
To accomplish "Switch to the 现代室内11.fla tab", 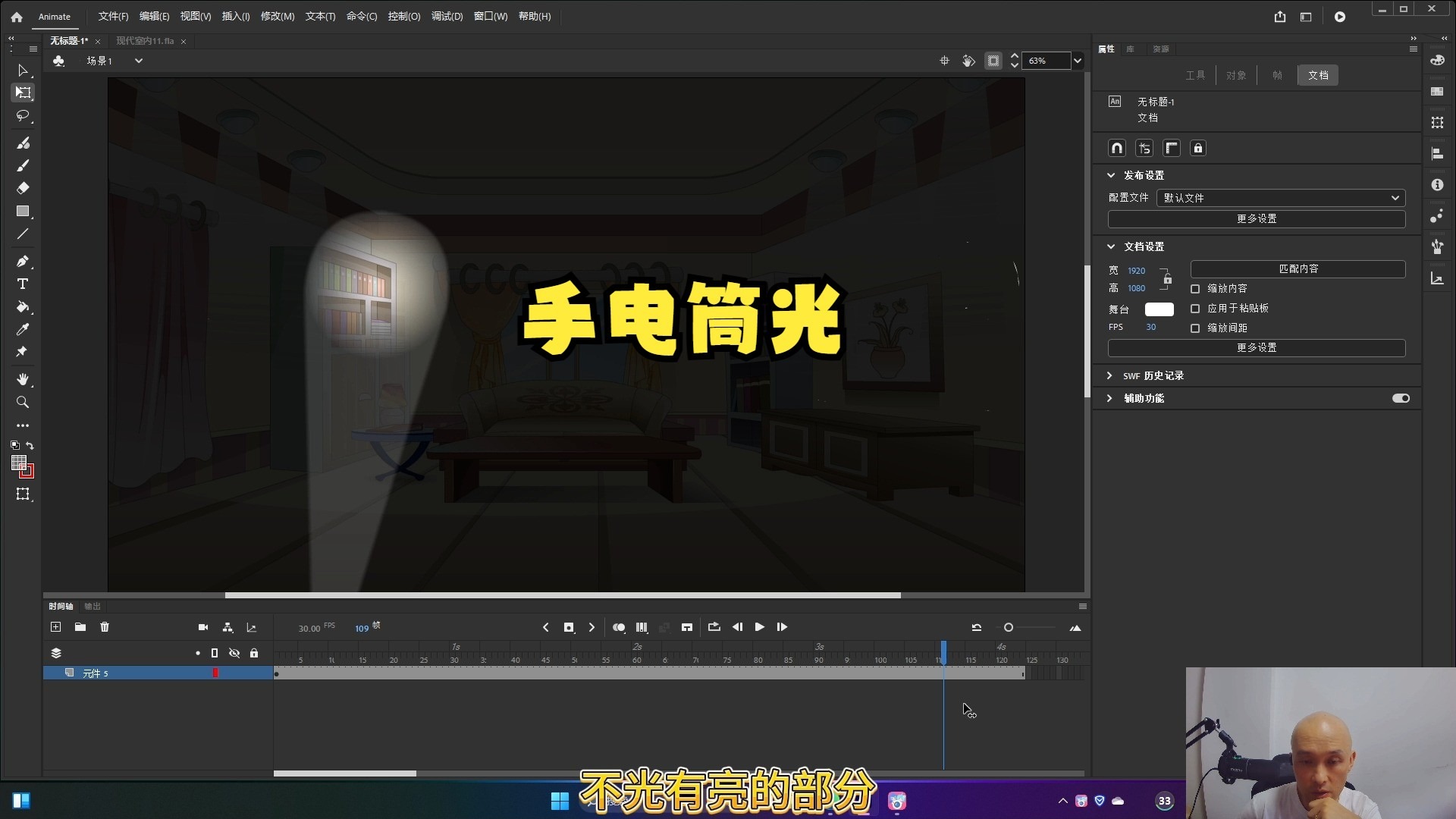I will (x=145, y=41).
